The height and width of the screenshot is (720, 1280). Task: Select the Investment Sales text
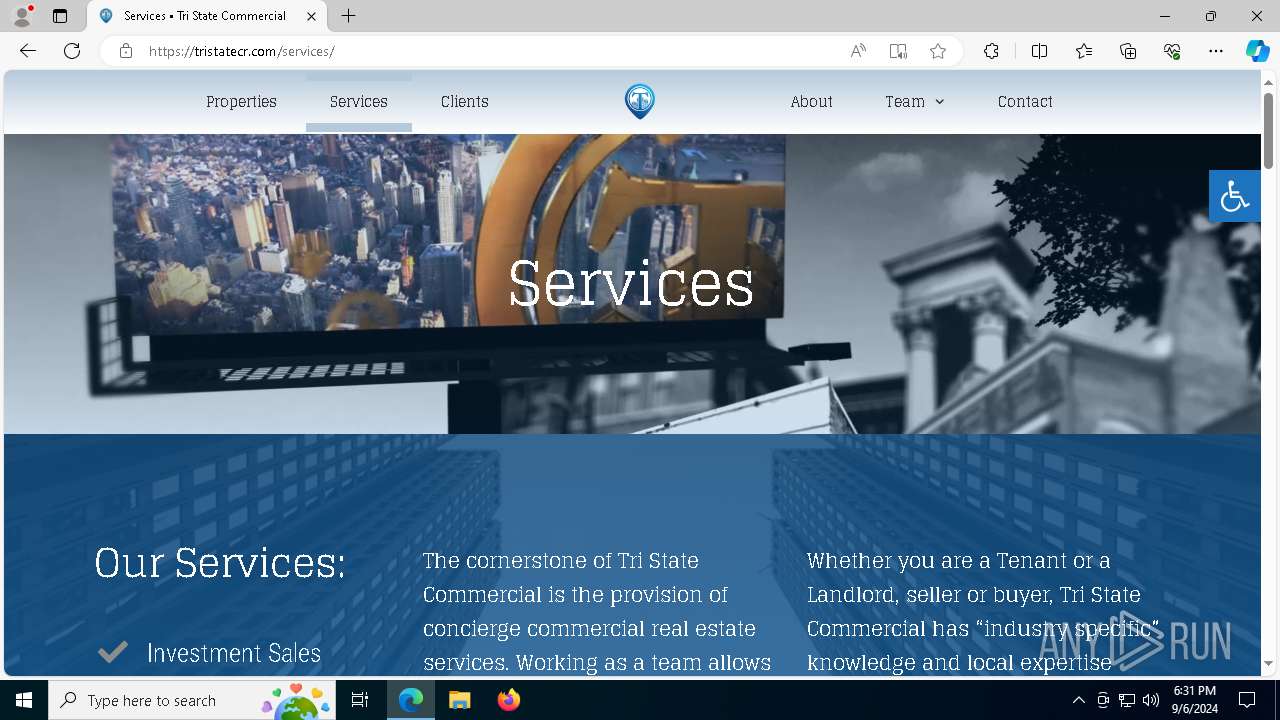pyautogui.click(x=234, y=653)
